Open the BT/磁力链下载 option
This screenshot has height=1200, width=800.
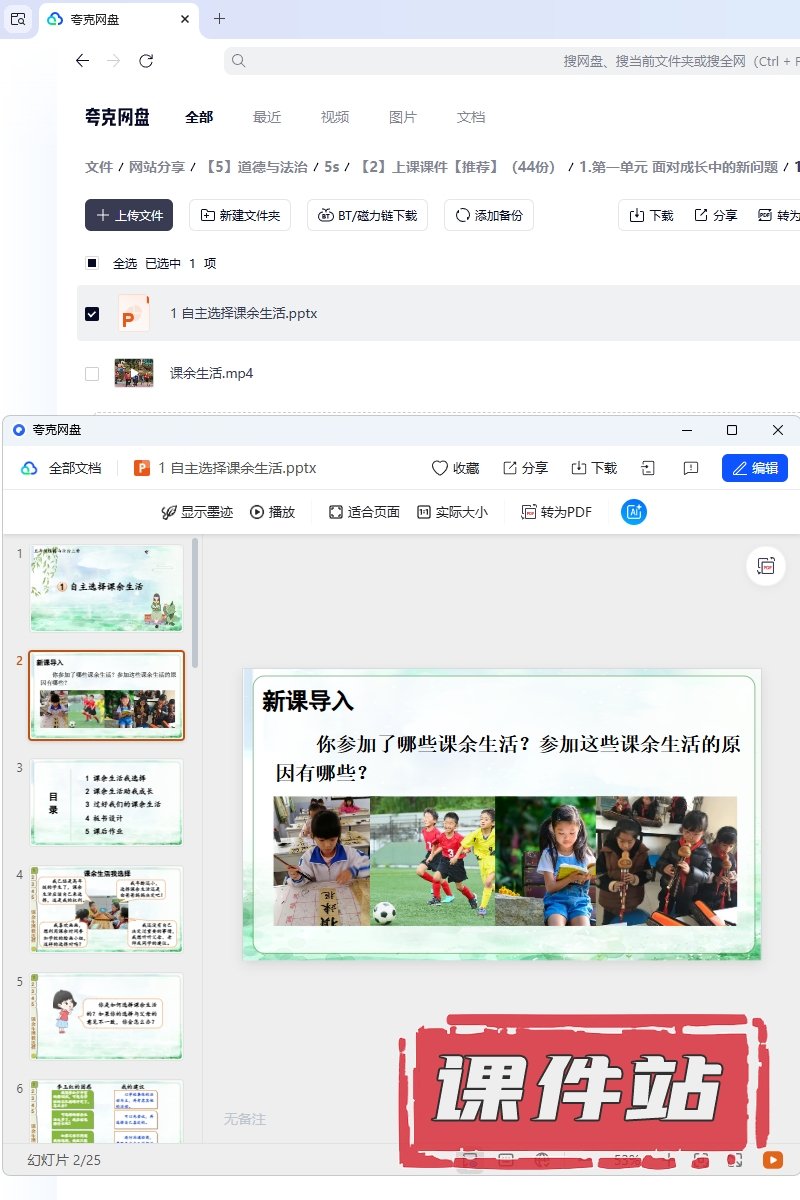point(367,215)
